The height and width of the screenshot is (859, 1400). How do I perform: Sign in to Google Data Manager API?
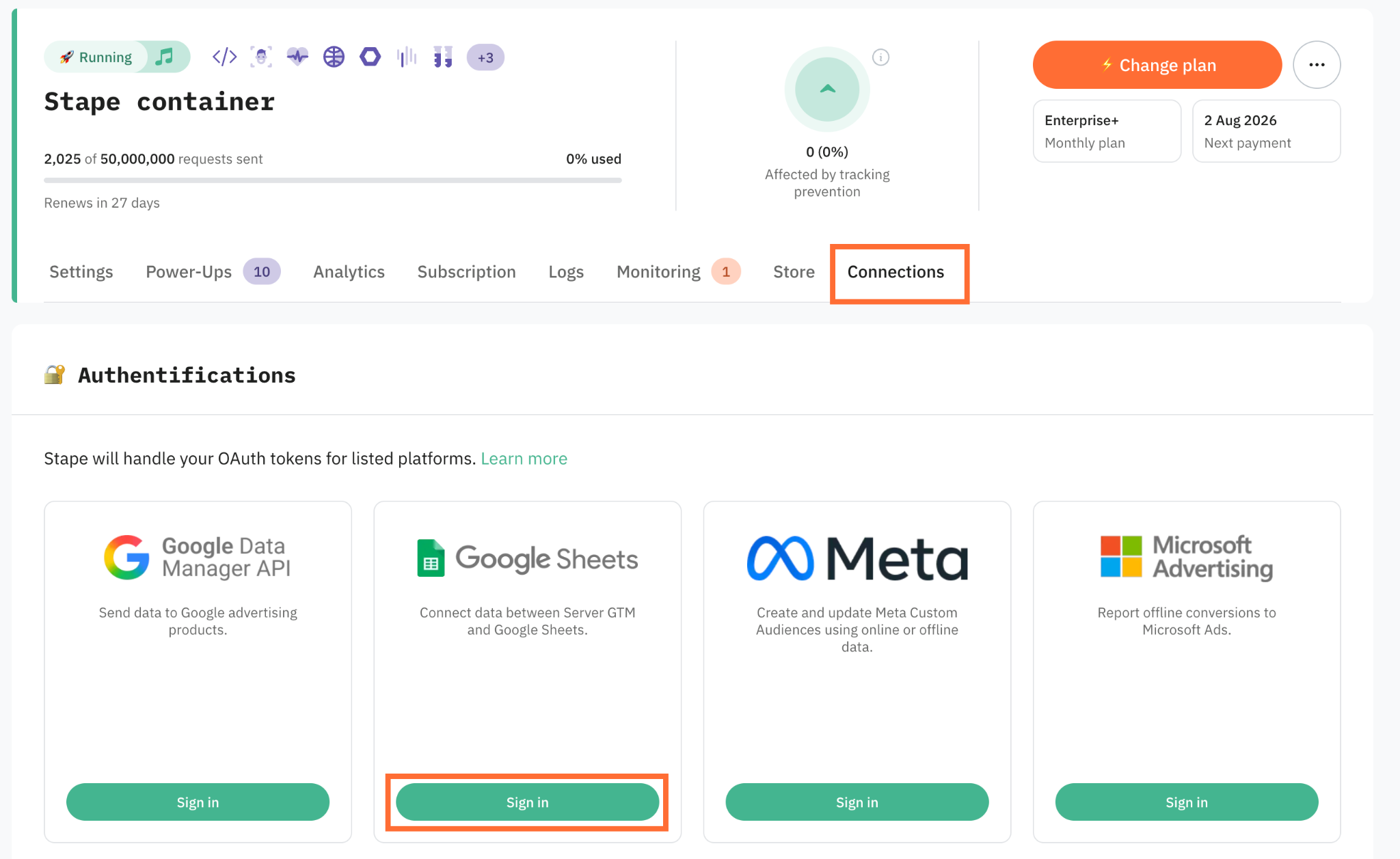tap(198, 802)
